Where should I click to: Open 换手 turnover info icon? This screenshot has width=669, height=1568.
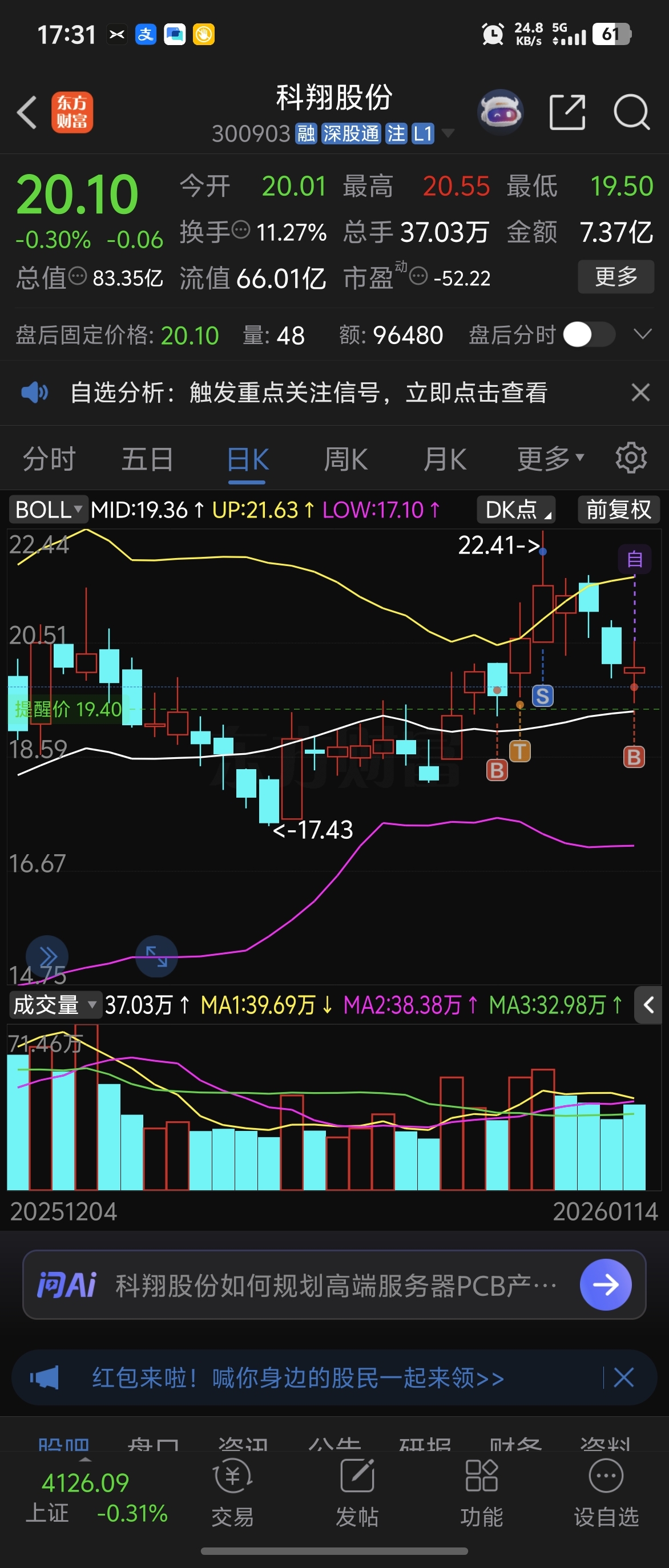[x=241, y=230]
